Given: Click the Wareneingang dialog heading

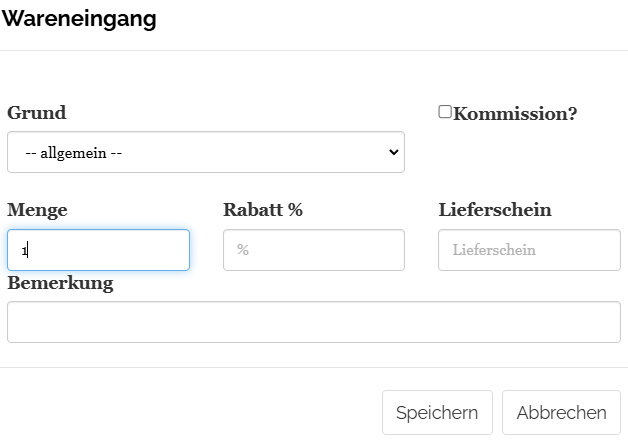Looking at the screenshot, I should [x=79, y=19].
